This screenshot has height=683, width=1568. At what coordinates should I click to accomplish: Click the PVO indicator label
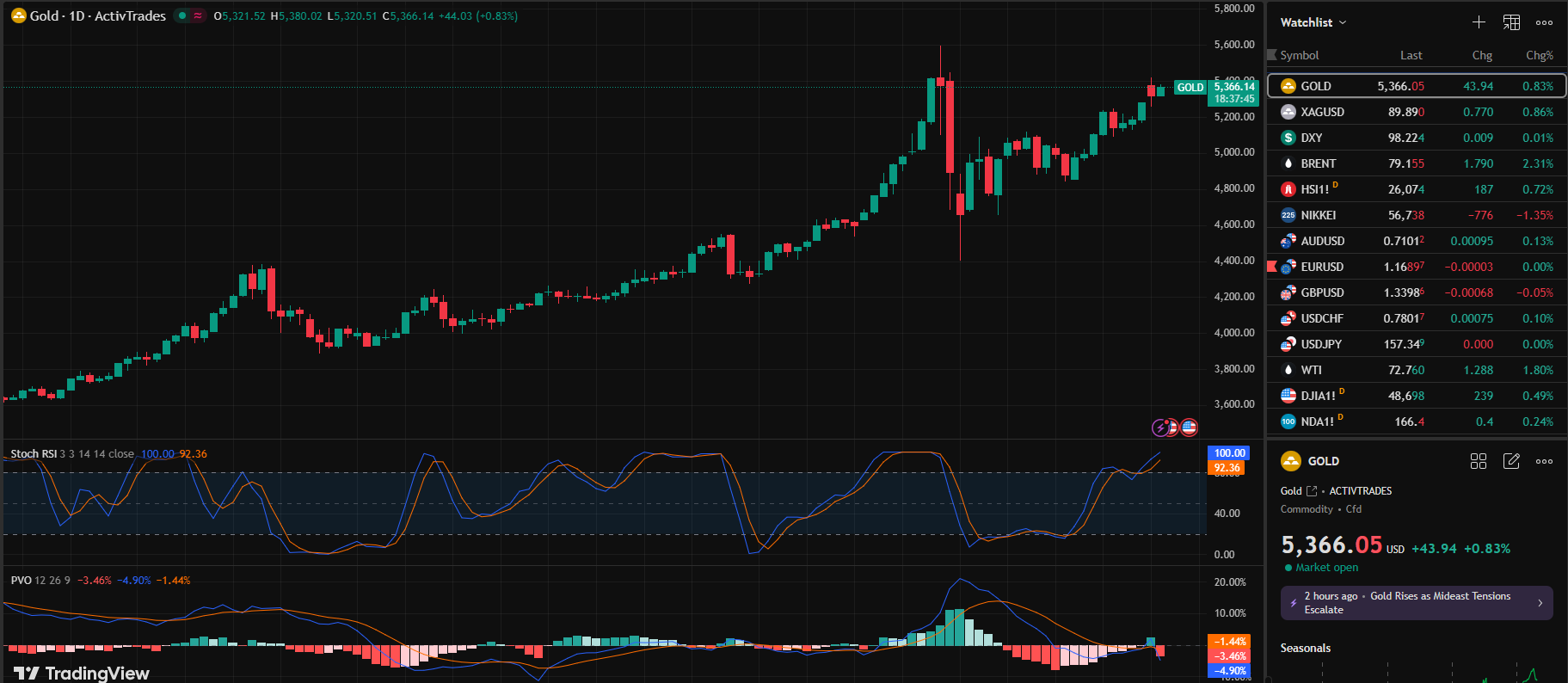click(21, 581)
